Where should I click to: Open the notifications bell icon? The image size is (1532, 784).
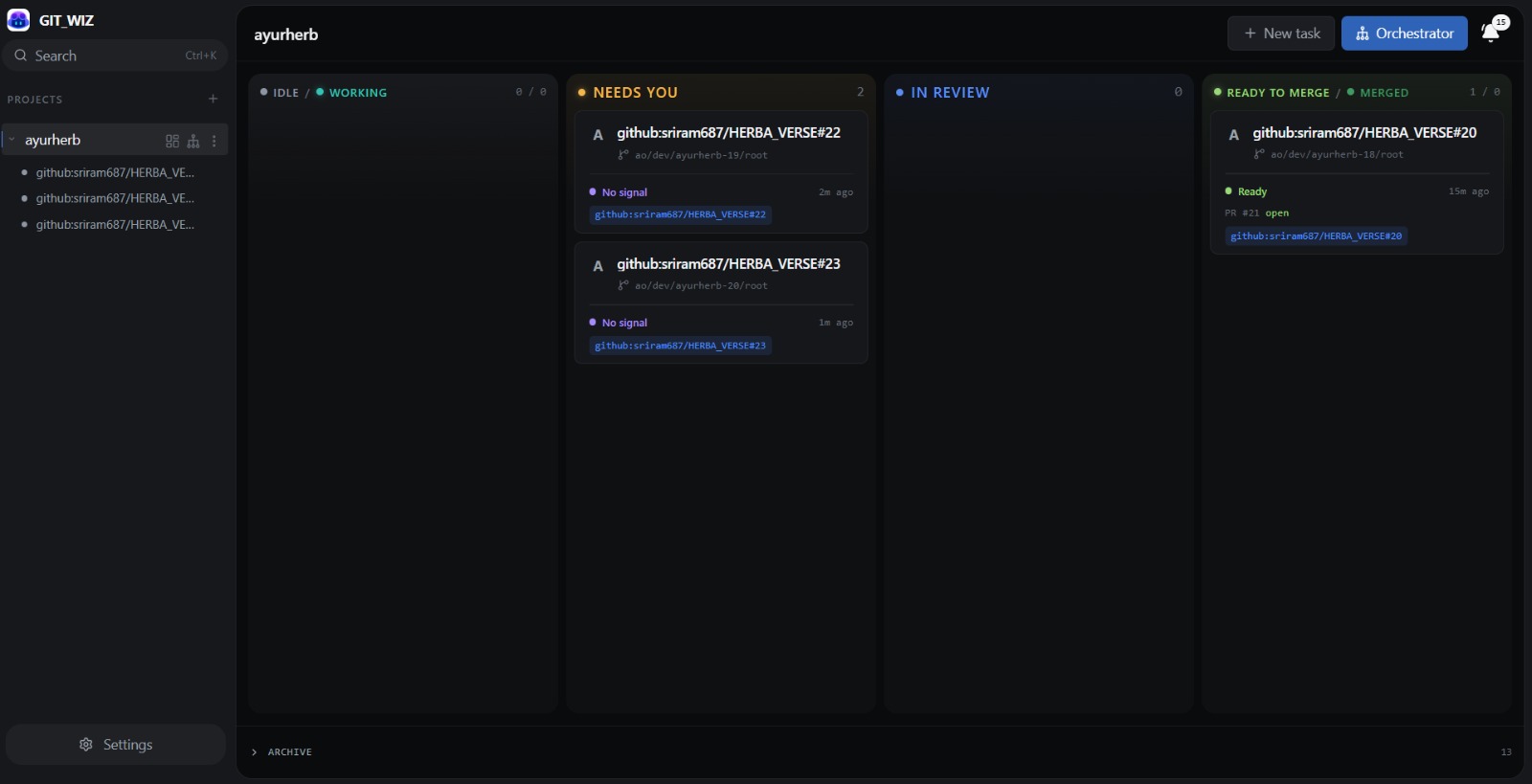click(1491, 34)
